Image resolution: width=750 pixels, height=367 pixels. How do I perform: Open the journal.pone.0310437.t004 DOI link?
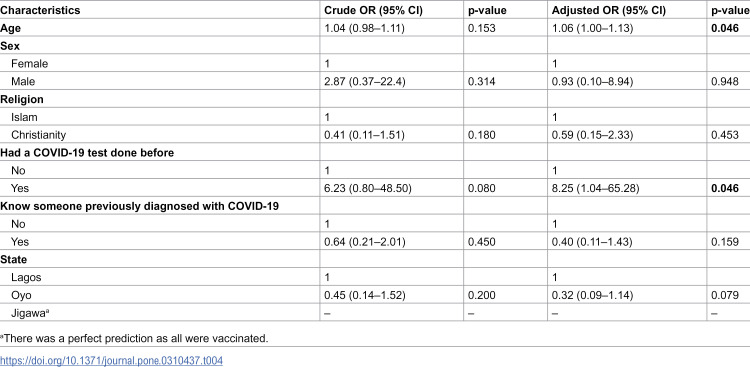coord(111,360)
